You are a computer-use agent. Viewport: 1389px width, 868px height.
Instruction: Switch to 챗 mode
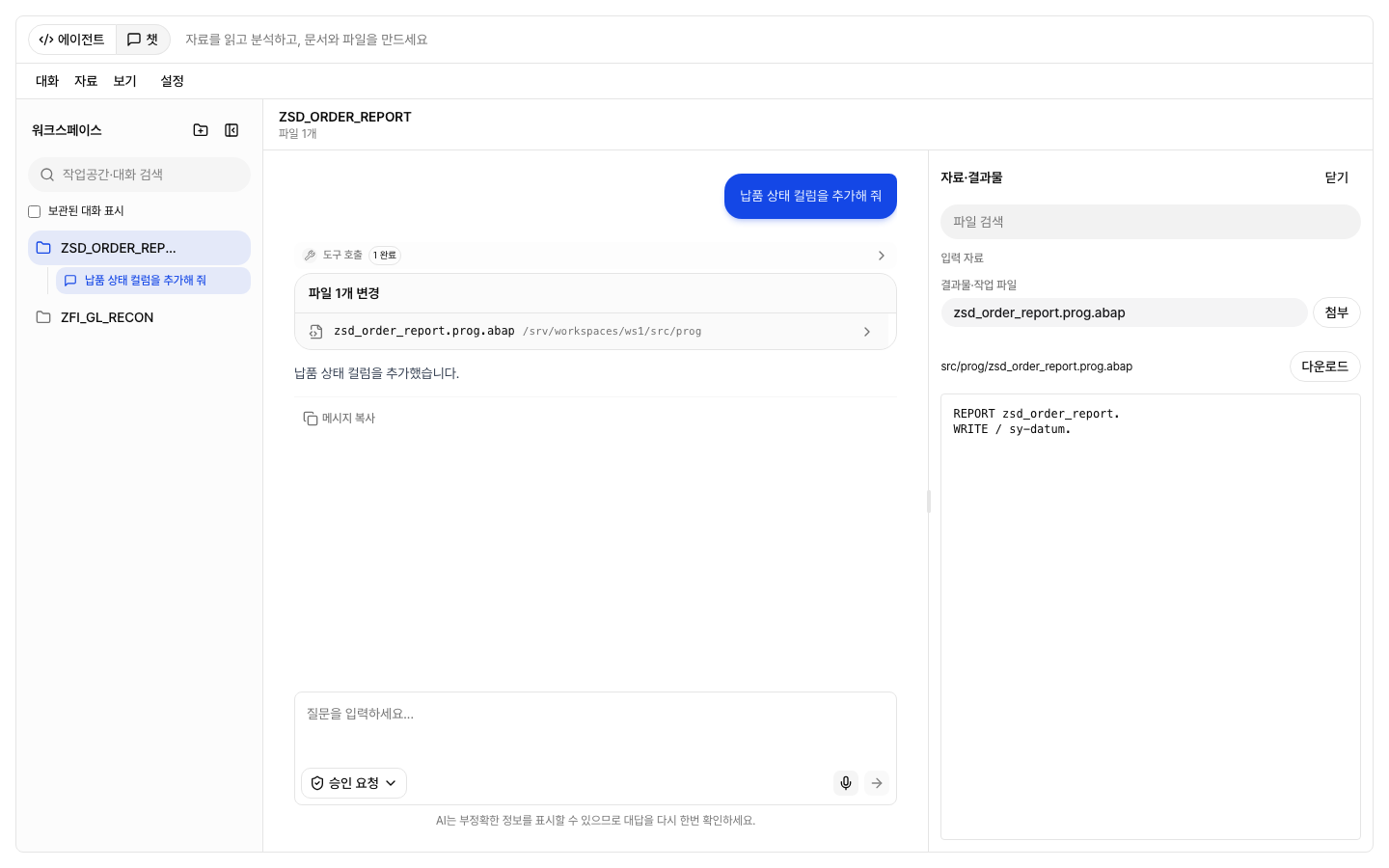click(x=143, y=40)
